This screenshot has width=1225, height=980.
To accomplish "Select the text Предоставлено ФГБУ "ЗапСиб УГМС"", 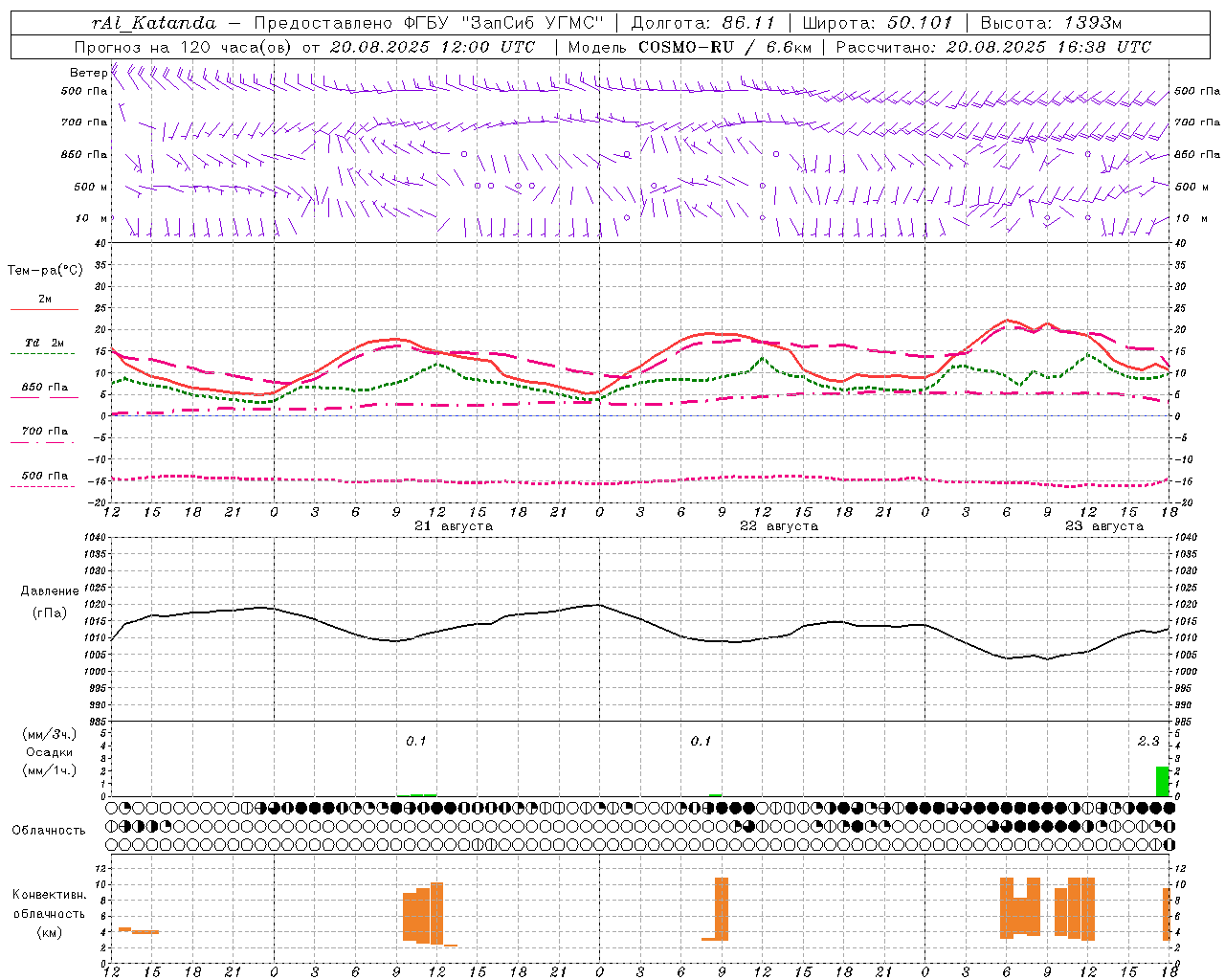I will pyautogui.click(x=429, y=23).
